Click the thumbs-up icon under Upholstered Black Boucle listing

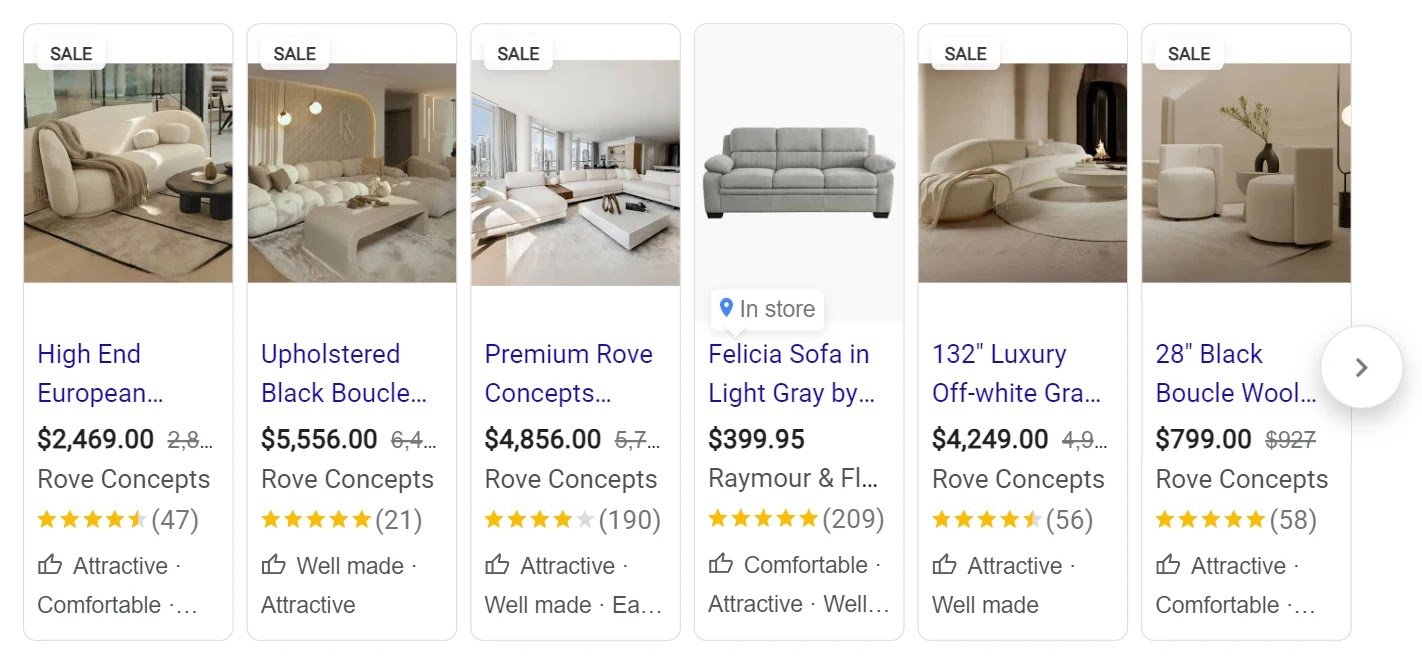(273, 565)
